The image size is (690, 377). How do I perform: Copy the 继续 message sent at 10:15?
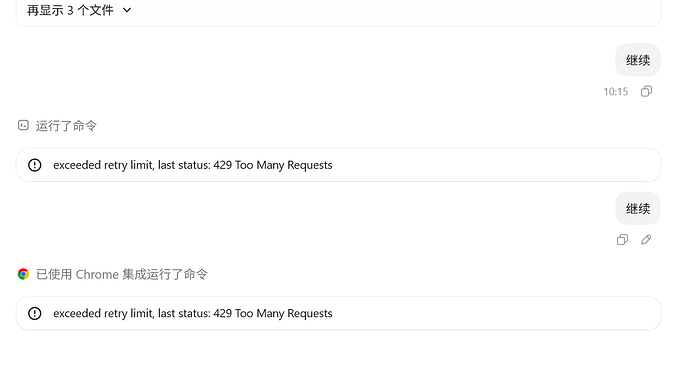pos(646,92)
